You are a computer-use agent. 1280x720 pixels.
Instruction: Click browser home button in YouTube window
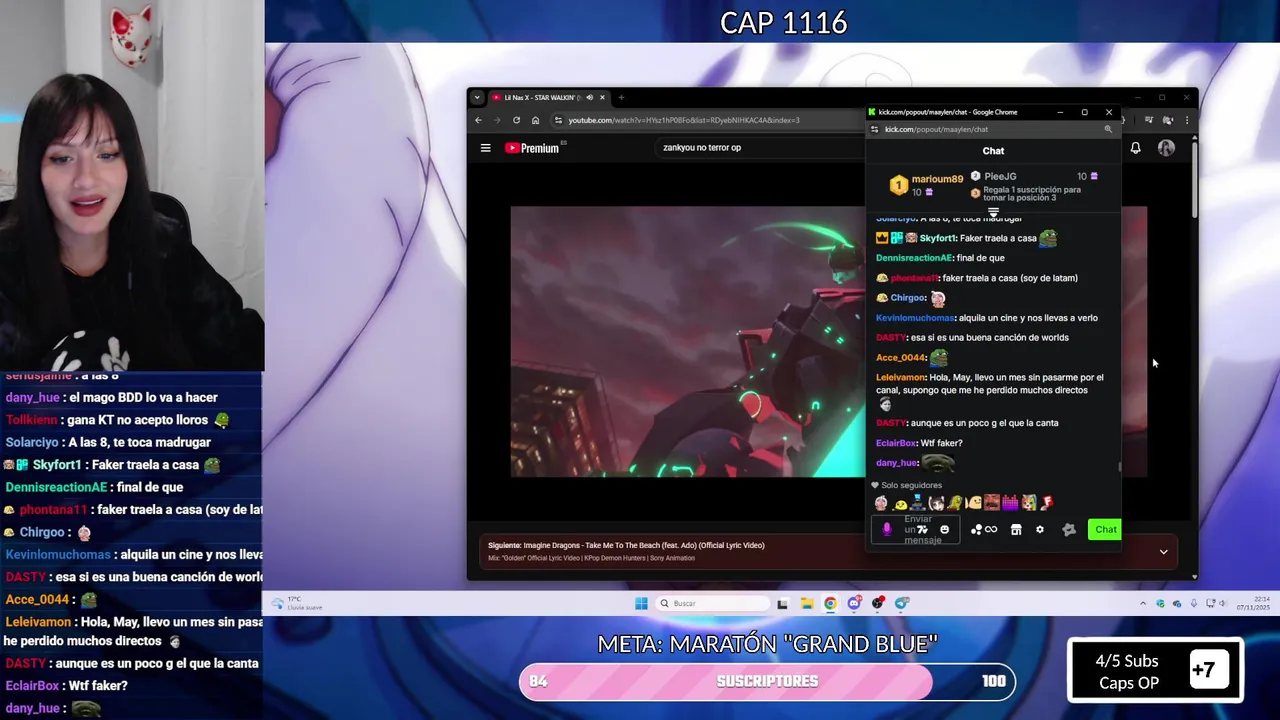(x=535, y=120)
